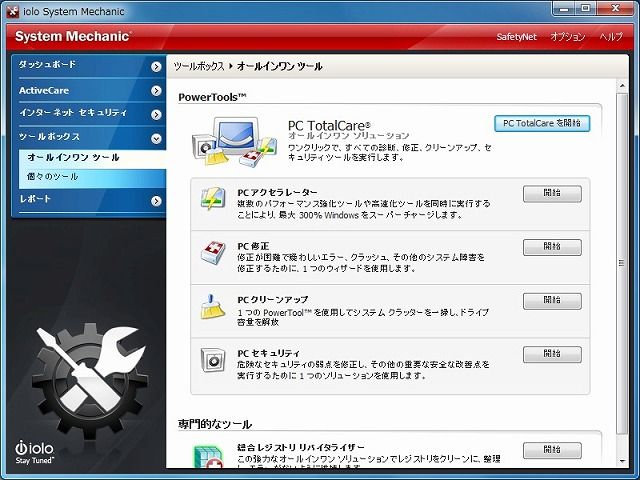Expand the ActiveCare section arrow

point(156,91)
